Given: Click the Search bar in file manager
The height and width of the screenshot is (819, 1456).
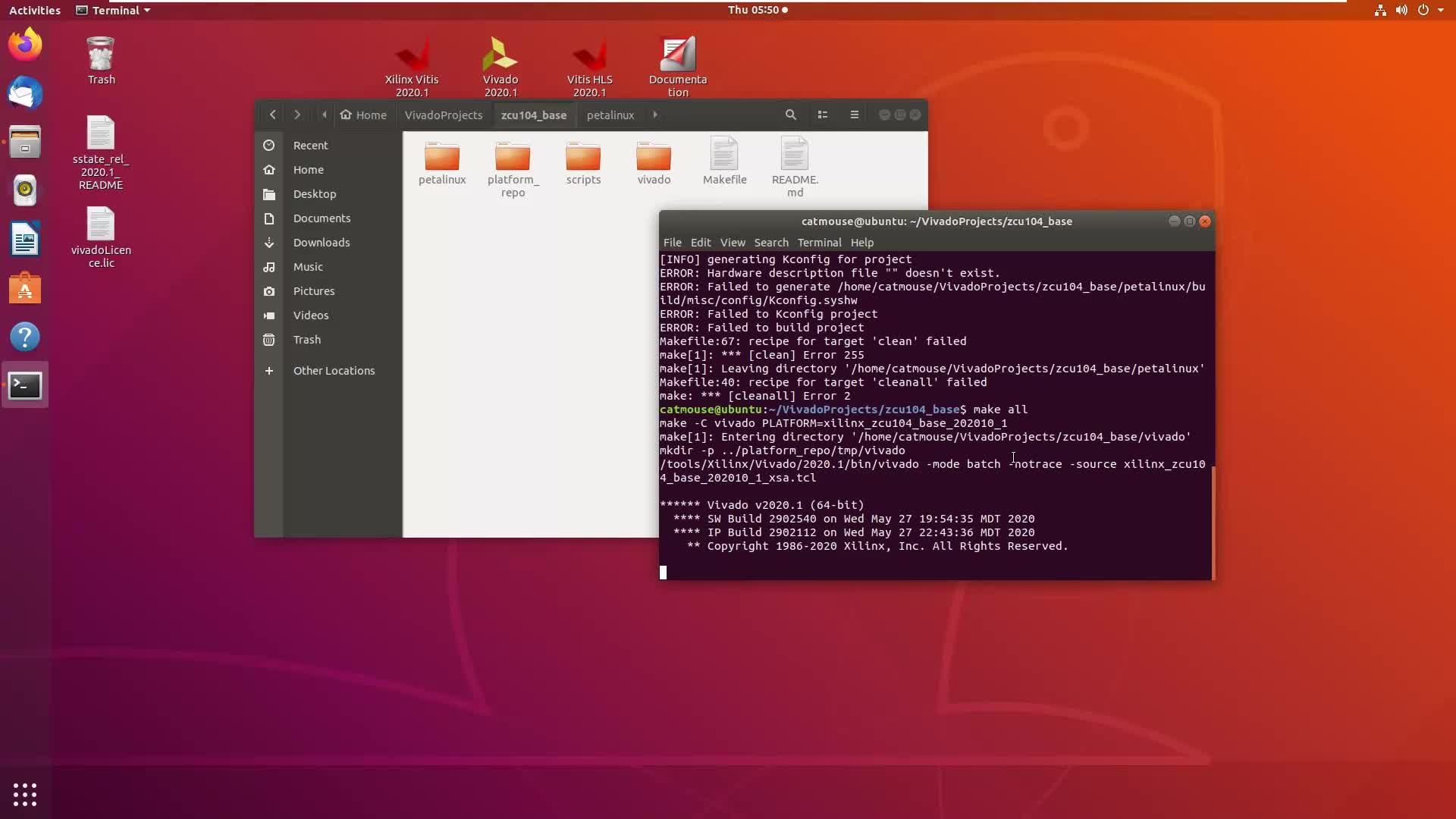Looking at the screenshot, I should pyautogui.click(x=790, y=114).
